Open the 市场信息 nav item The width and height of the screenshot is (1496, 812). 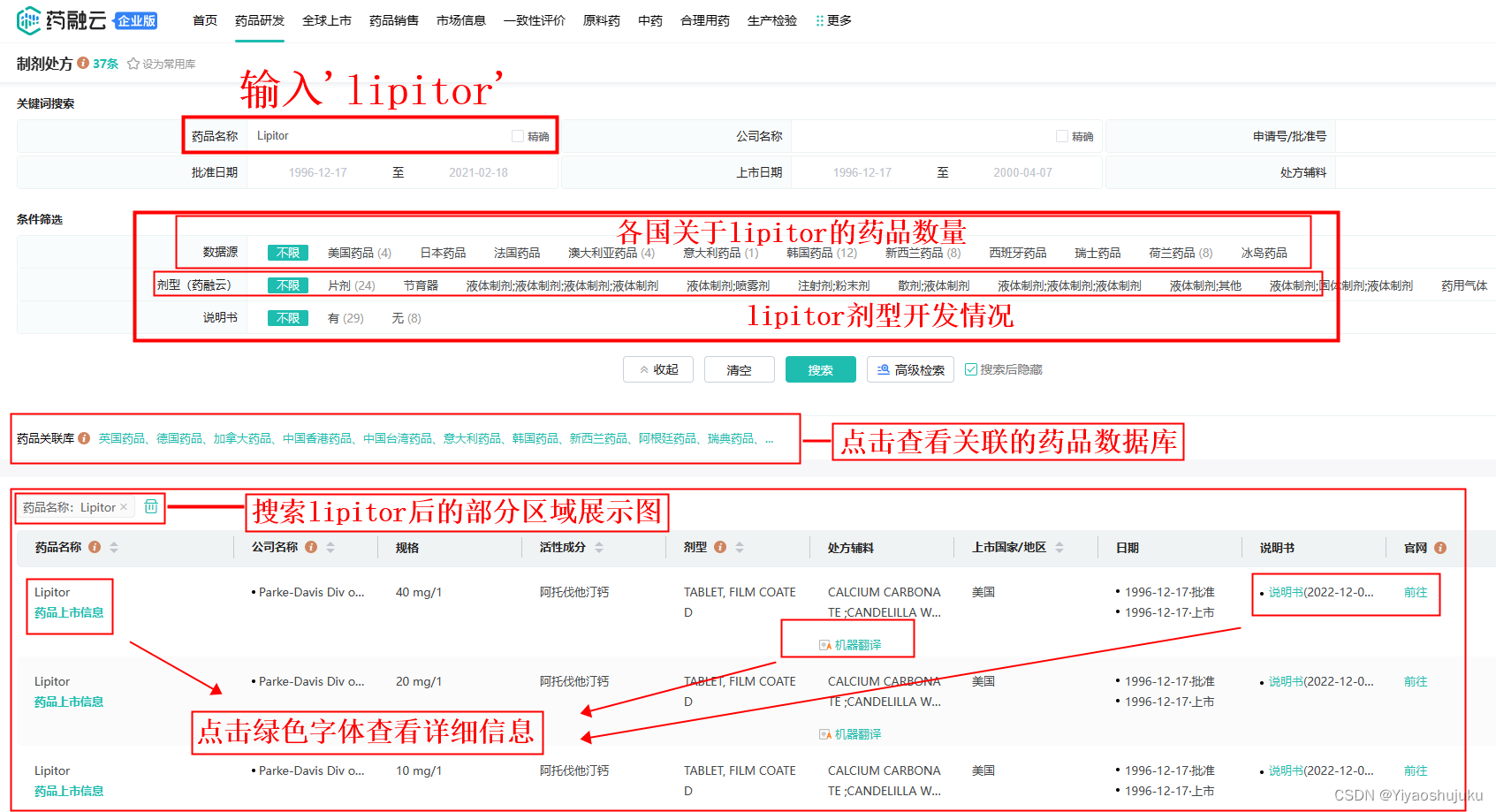tap(461, 20)
